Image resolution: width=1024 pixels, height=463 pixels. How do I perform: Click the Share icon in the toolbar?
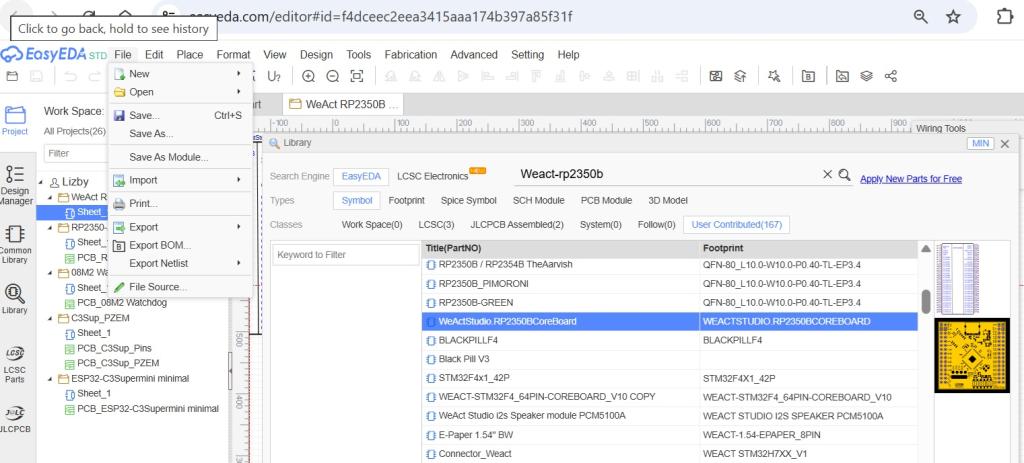890,76
